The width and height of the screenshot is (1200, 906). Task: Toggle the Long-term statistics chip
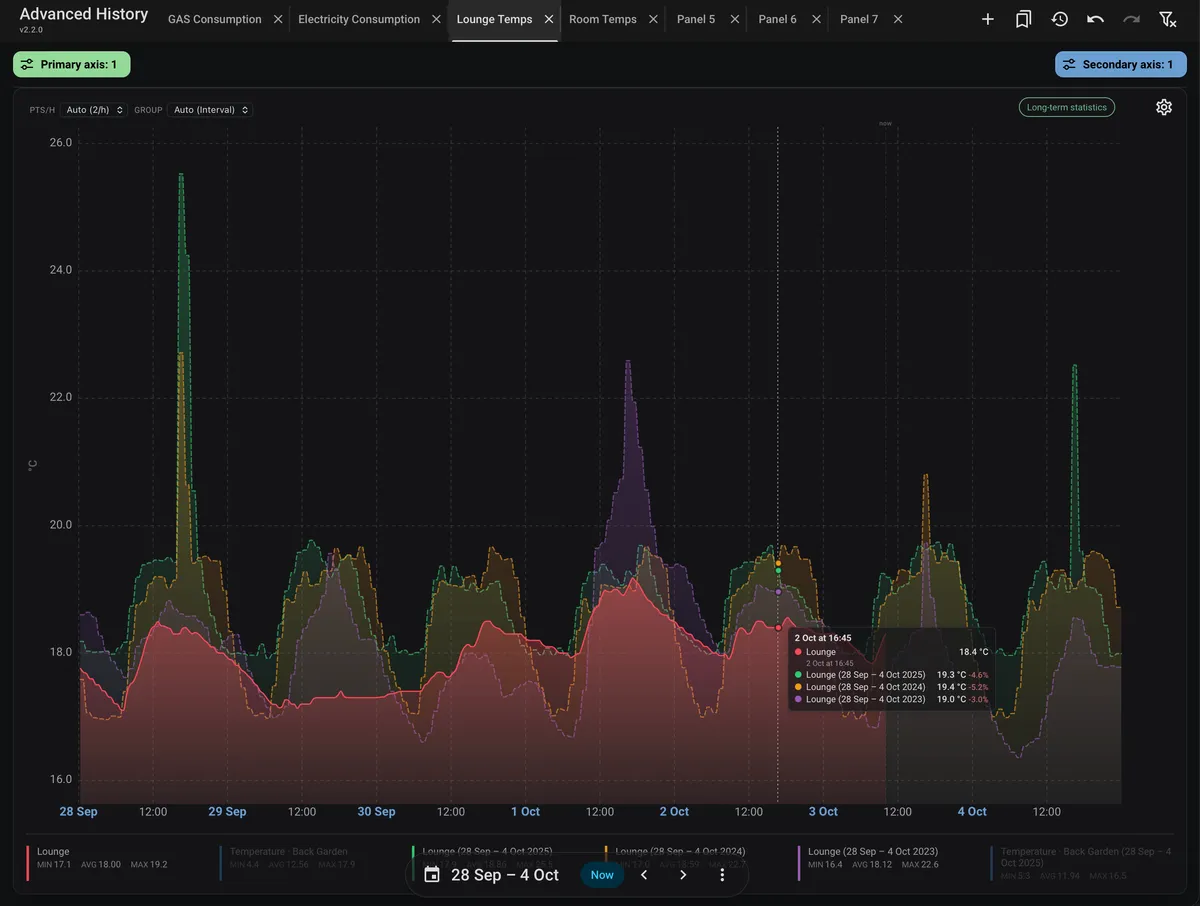pyautogui.click(x=1067, y=107)
